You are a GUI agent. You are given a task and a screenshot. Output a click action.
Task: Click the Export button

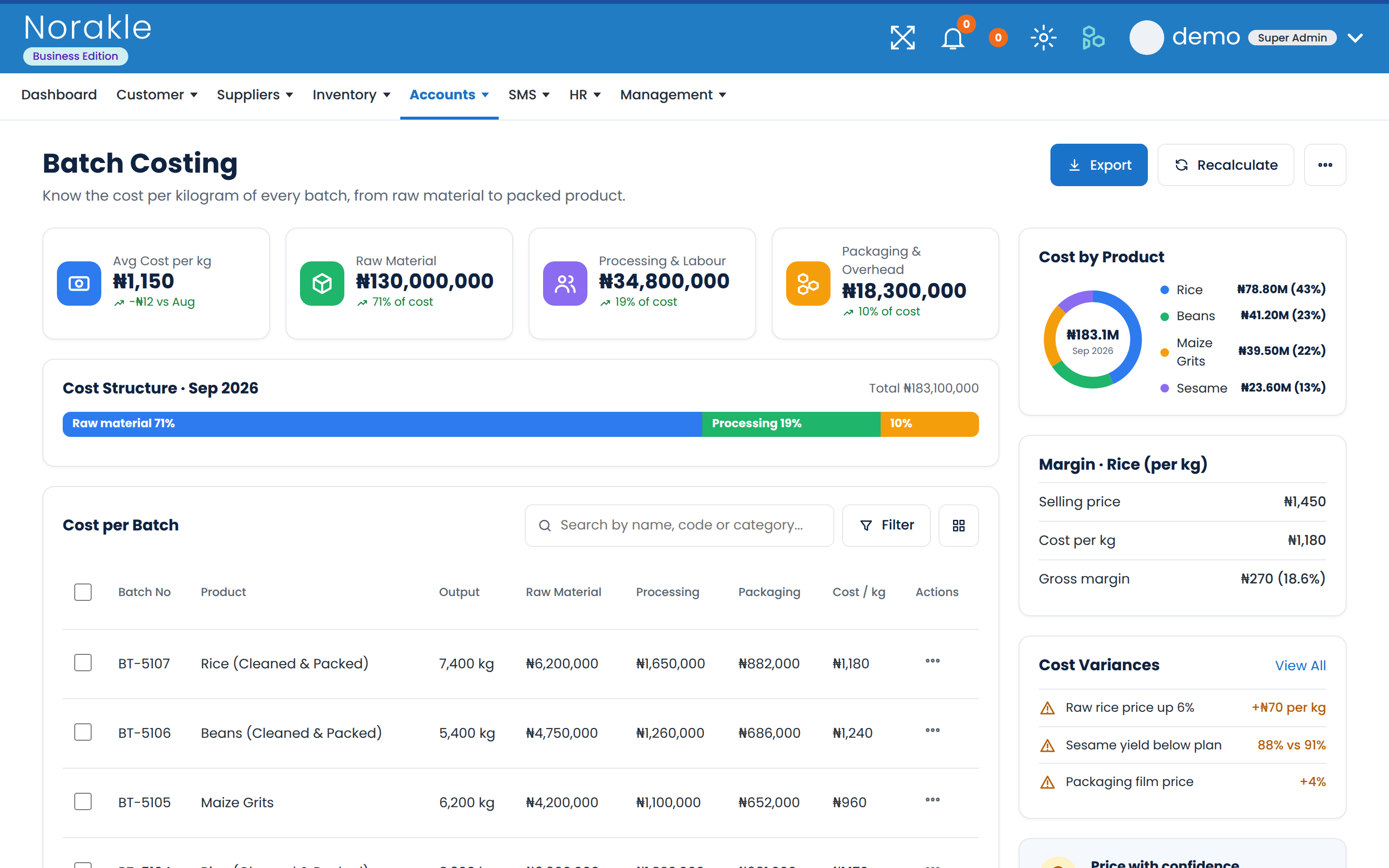[x=1099, y=165]
